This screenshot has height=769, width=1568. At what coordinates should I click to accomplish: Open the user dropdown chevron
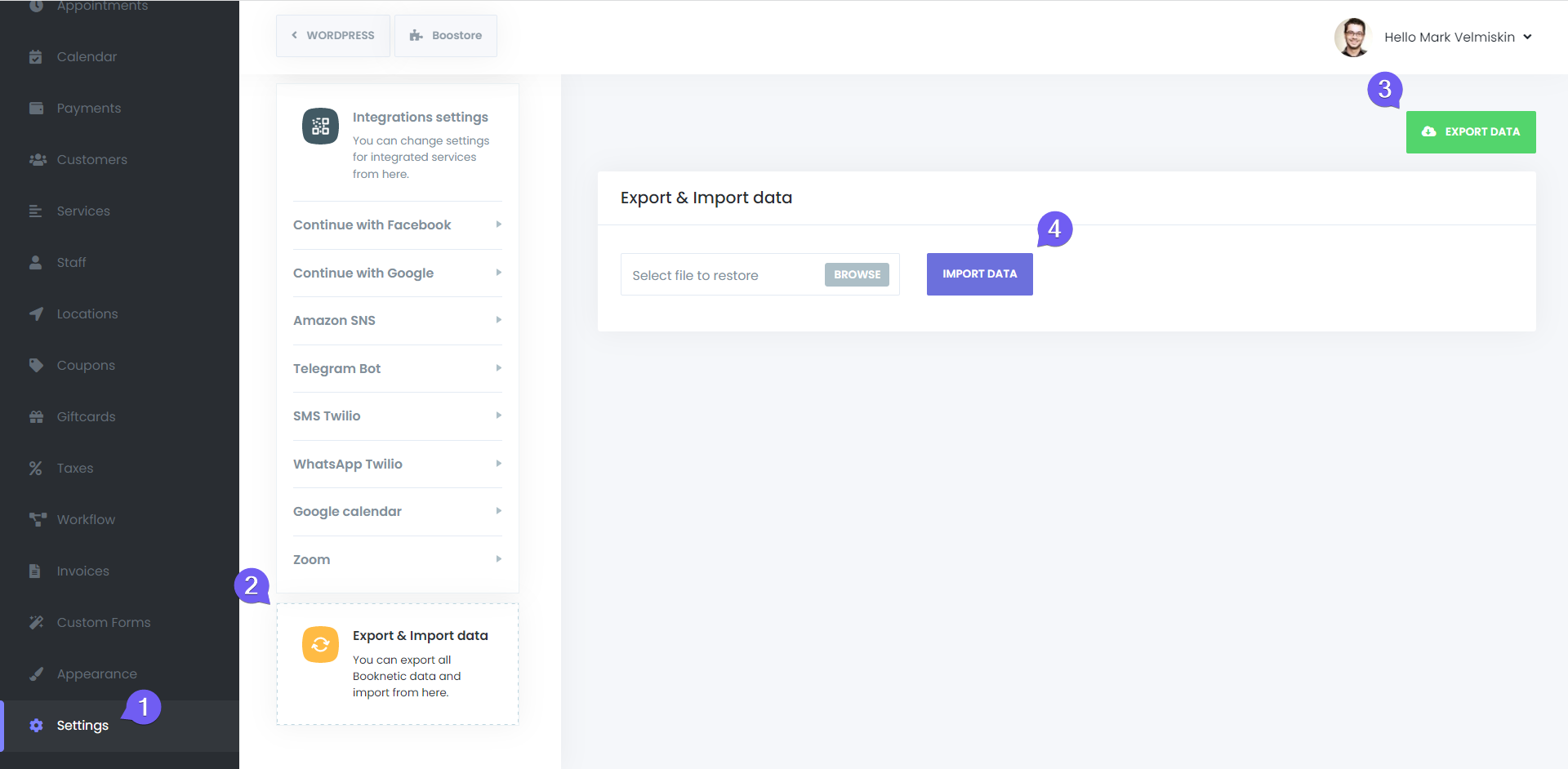1527,37
